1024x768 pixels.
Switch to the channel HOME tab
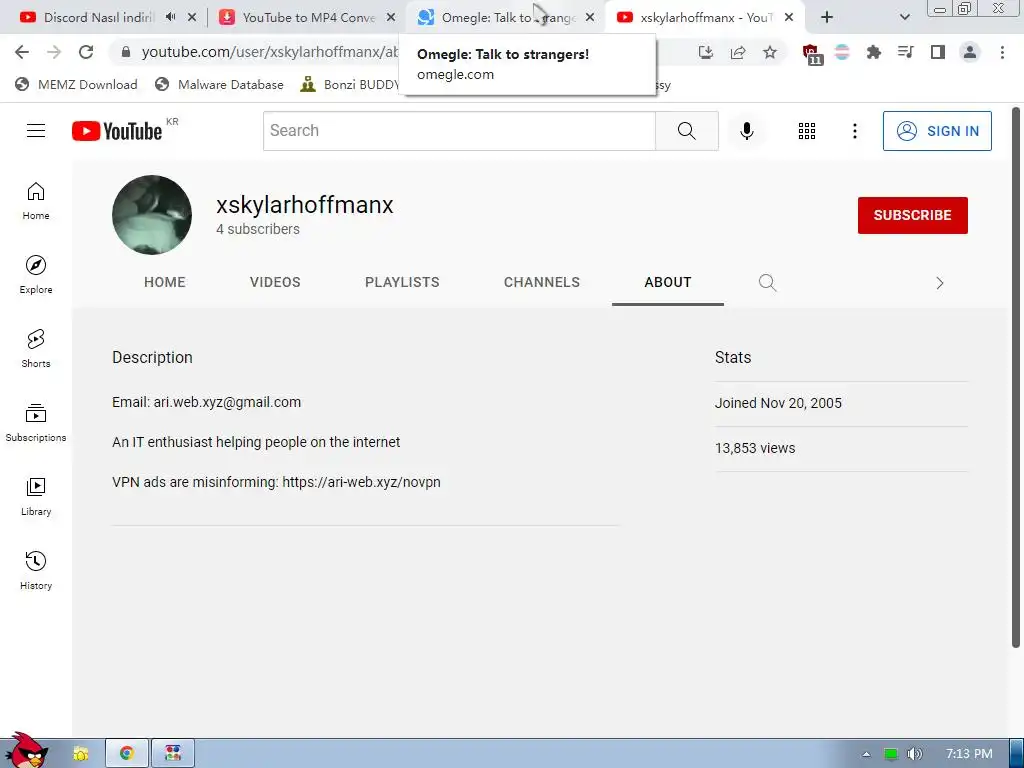165,282
